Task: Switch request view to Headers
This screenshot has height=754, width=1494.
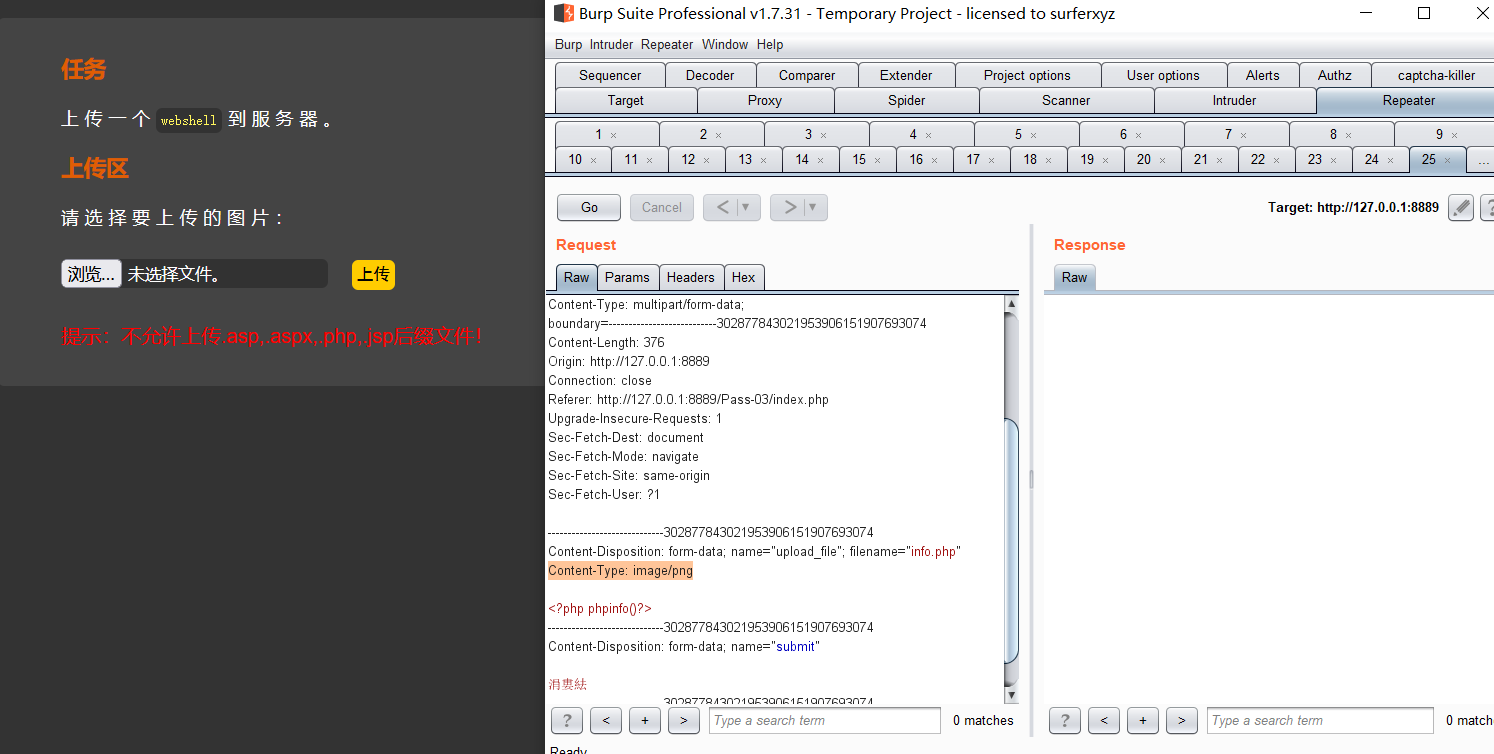Action: point(691,277)
